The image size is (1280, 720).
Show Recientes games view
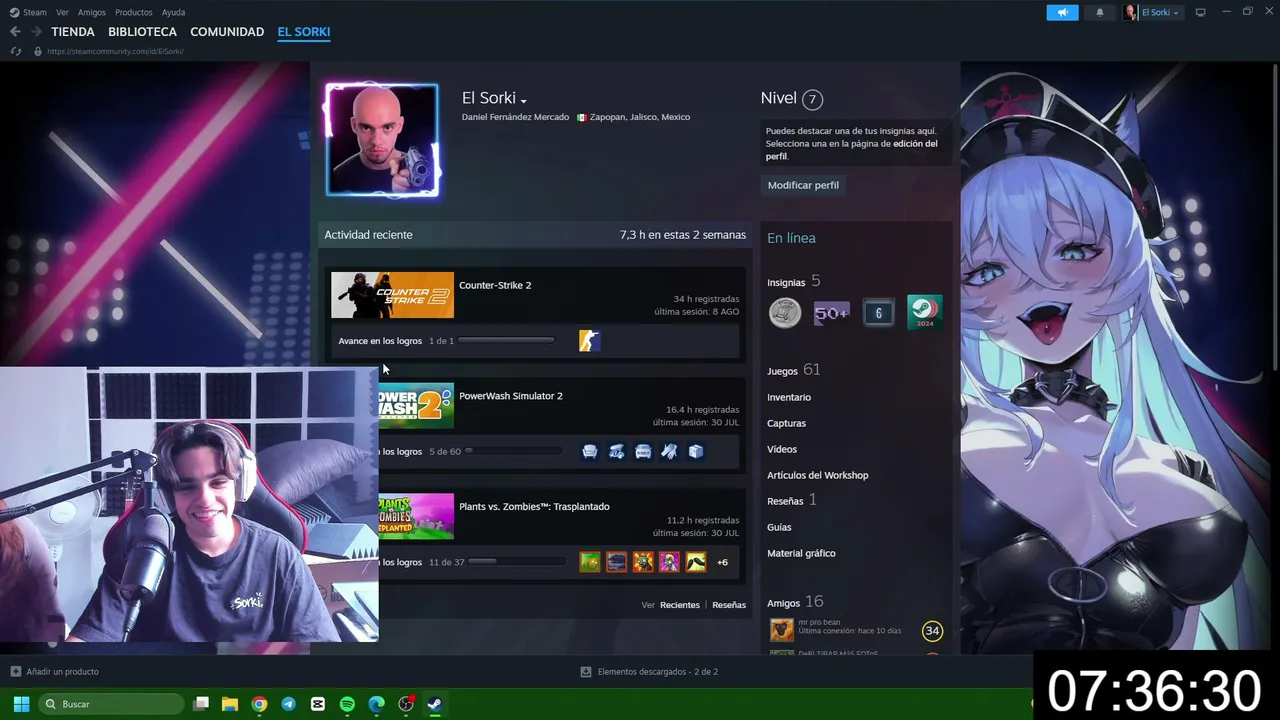[x=680, y=605]
